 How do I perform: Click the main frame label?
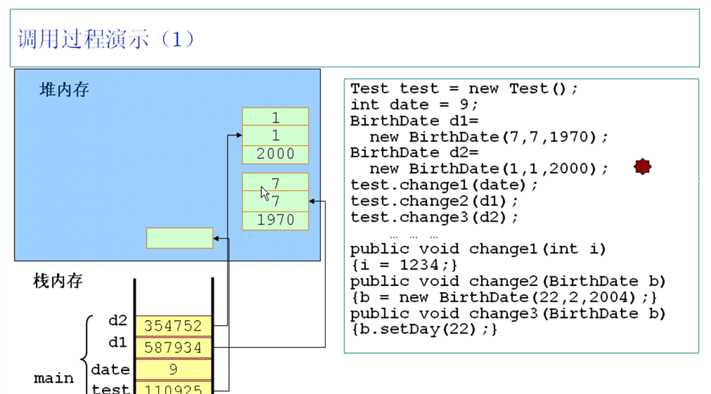[54, 378]
